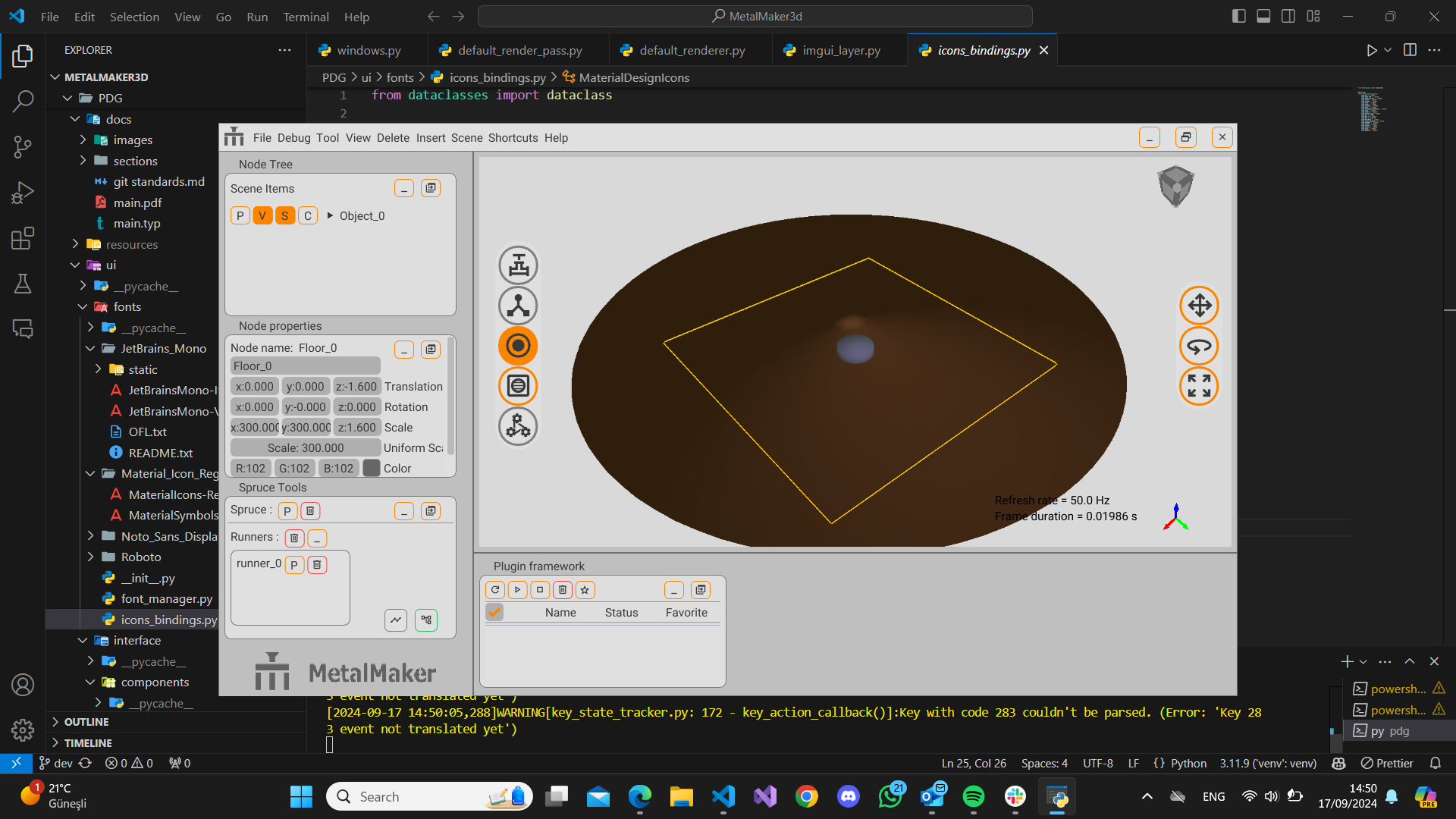The width and height of the screenshot is (1456, 819).
Task: Delete the Spruce using its trash icon
Action: 310,511
